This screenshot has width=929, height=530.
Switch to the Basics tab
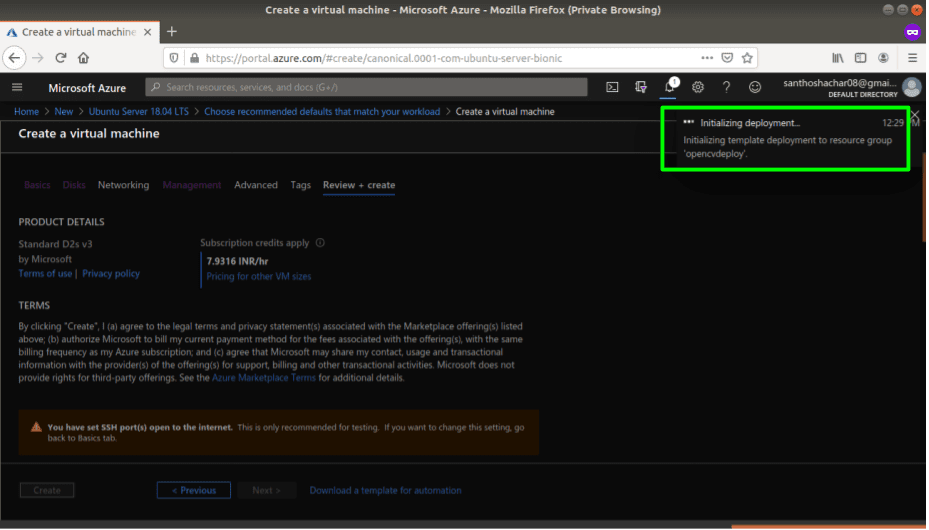37,185
